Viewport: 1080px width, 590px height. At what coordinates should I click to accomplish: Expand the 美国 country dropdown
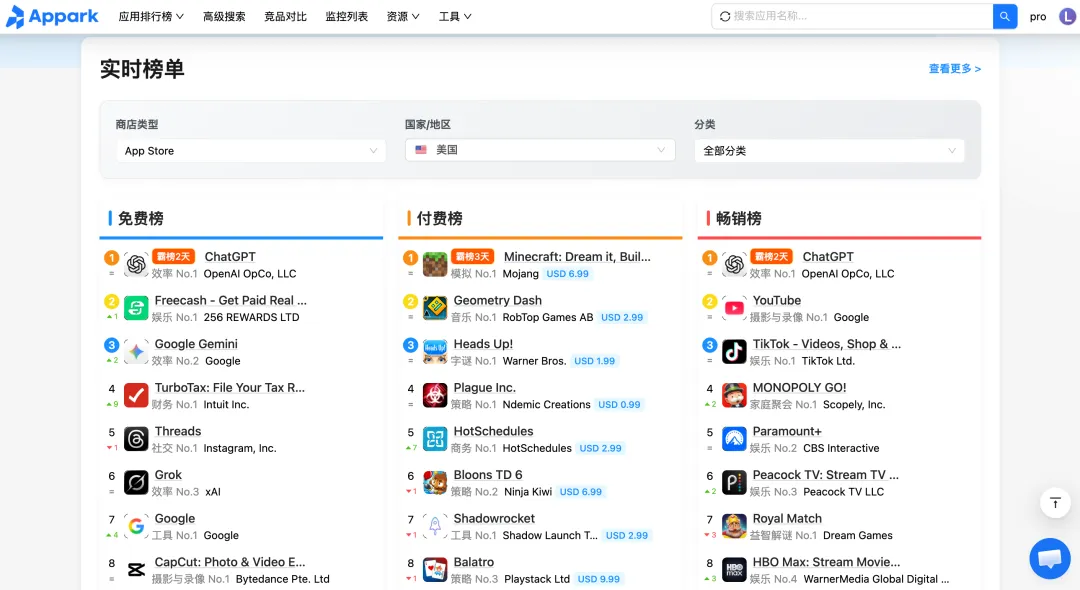pos(540,149)
